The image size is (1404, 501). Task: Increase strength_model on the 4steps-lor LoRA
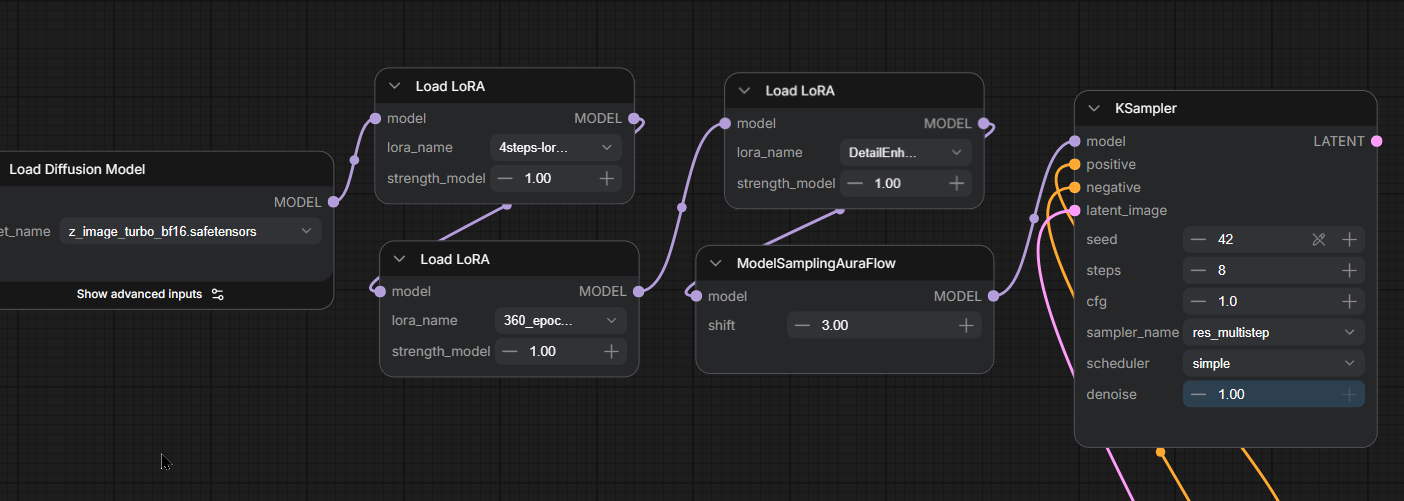(606, 178)
